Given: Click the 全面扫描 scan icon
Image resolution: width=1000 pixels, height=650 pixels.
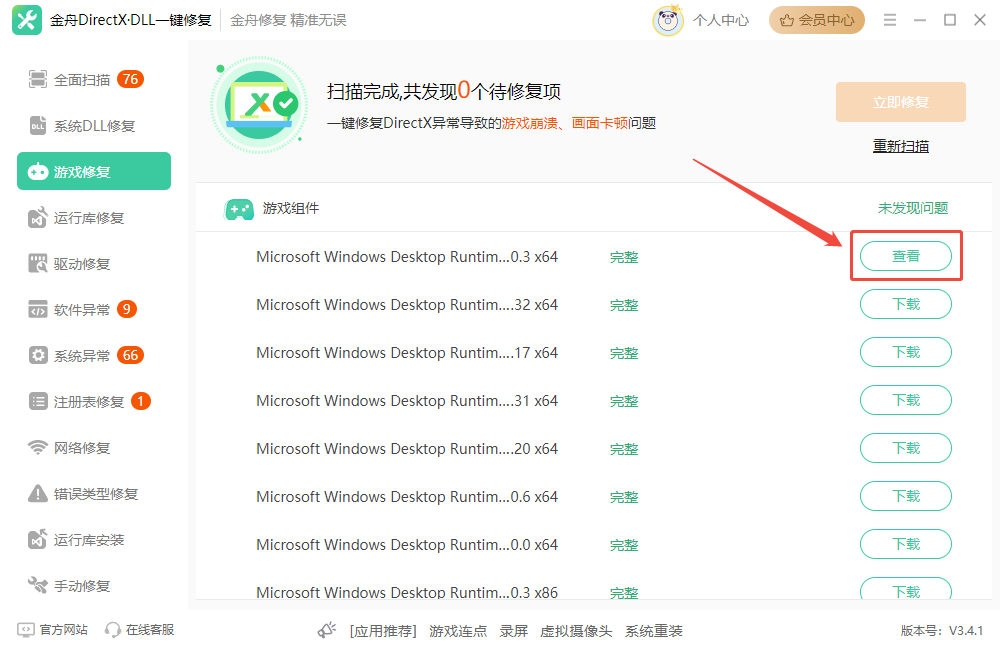Looking at the screenshot, I should click(38, 79).
